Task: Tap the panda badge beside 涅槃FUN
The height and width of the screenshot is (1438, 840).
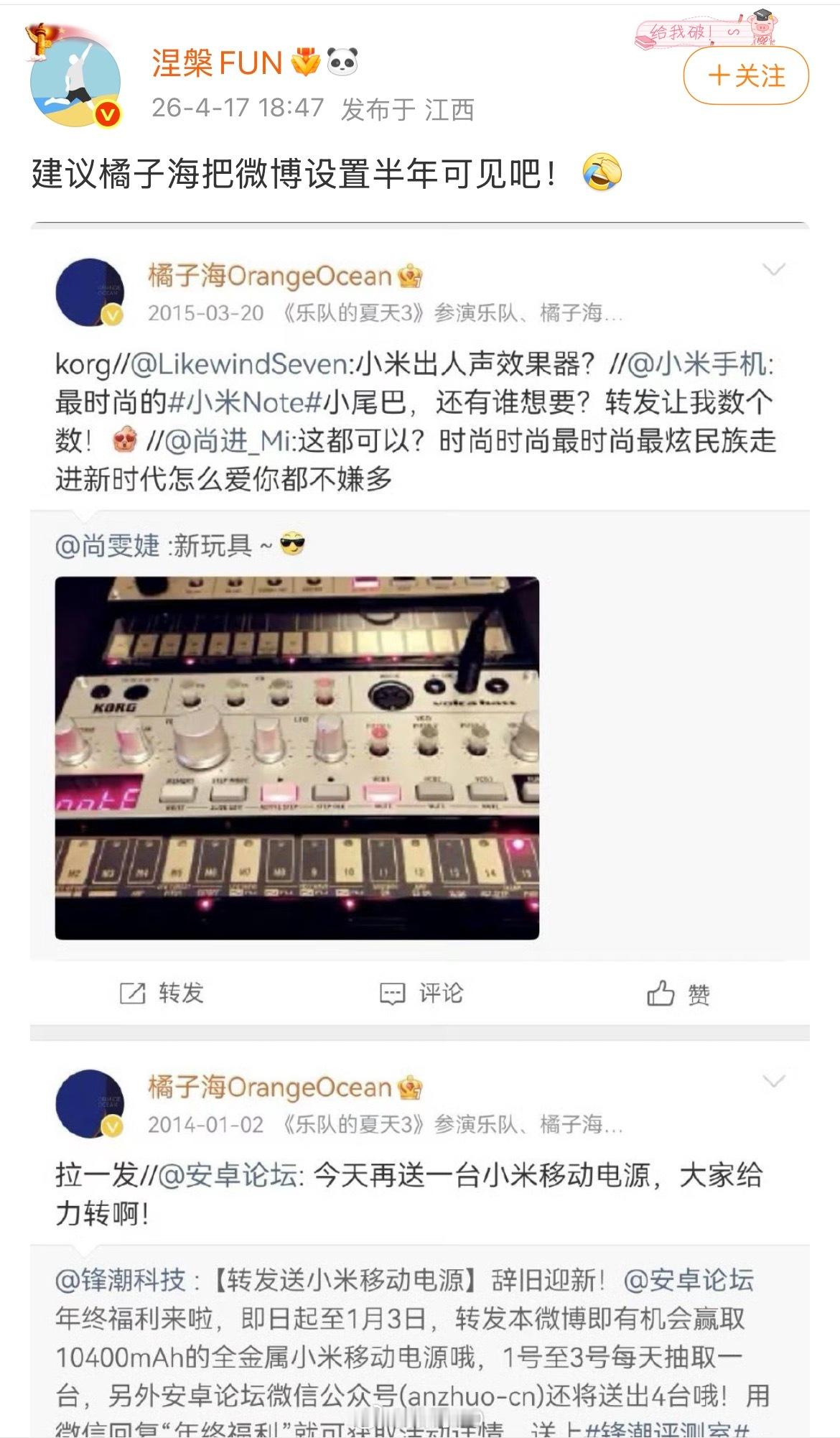Action: coord(342,62)
